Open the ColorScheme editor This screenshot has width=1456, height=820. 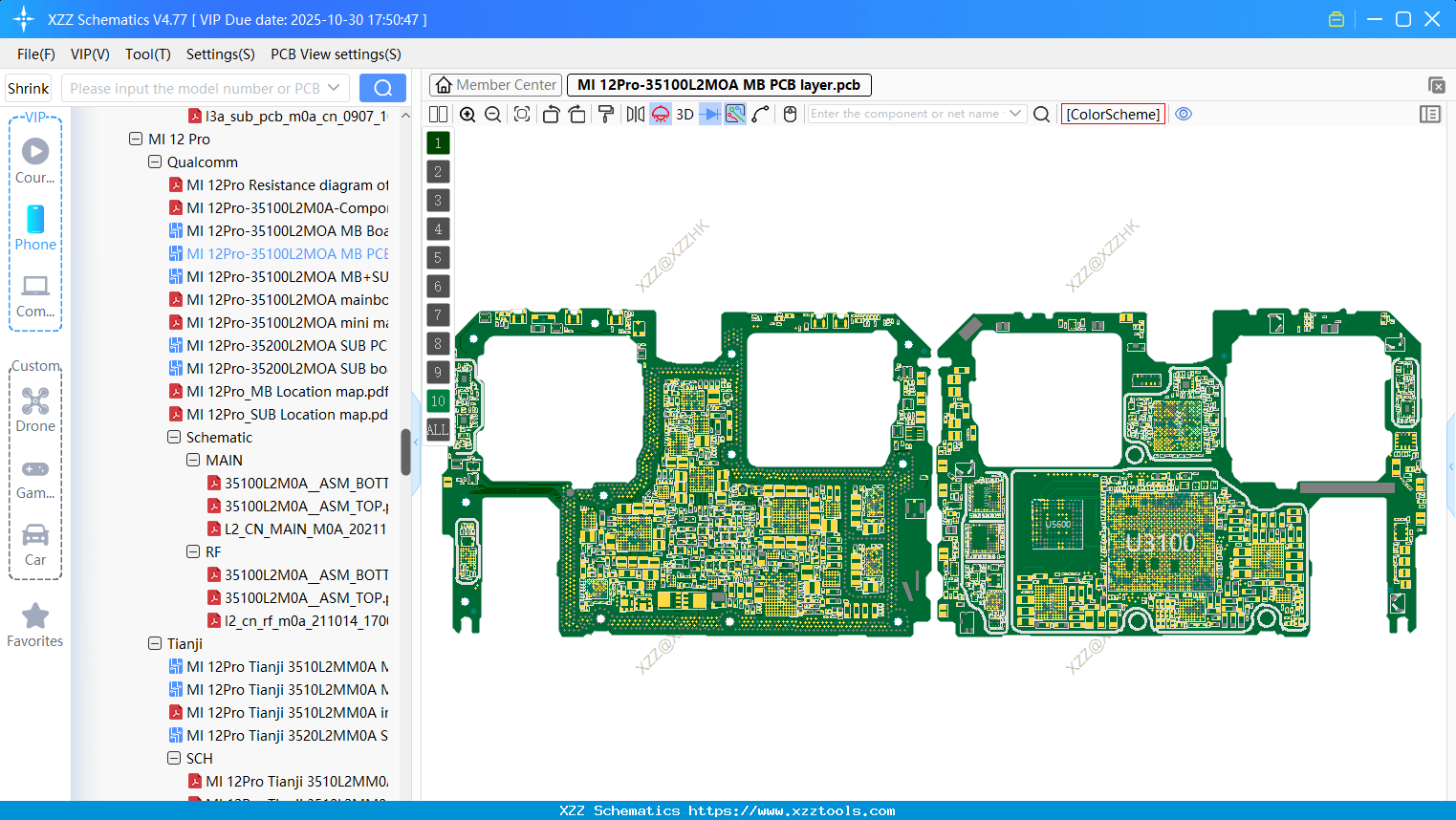1113,114
